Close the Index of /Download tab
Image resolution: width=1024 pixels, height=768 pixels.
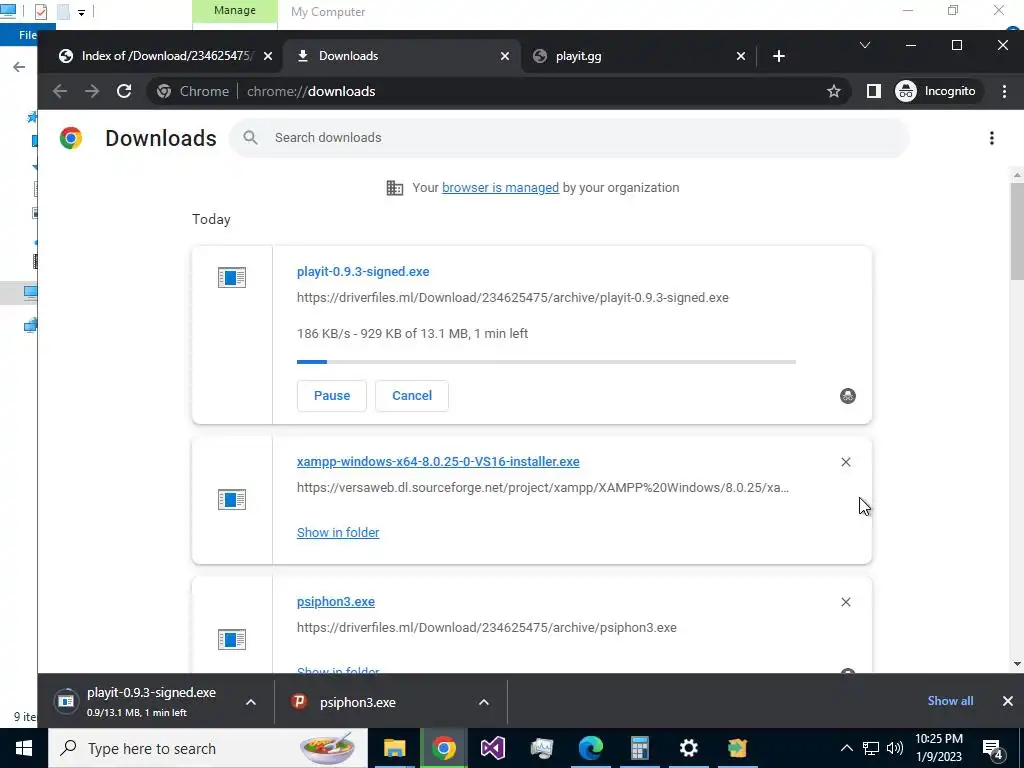tap(268, 56)
